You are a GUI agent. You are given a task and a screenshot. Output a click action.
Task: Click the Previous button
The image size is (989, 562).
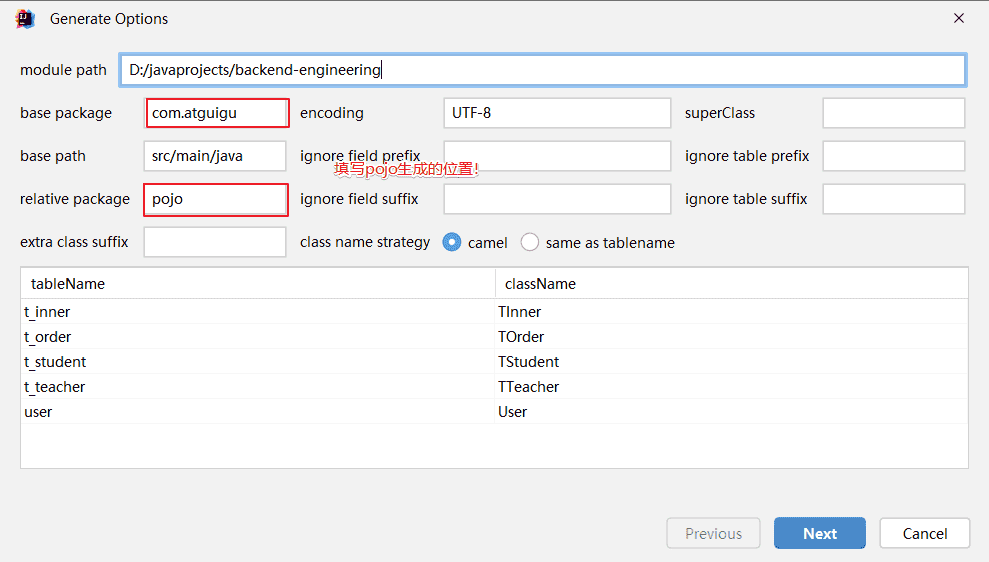(713, 533)
